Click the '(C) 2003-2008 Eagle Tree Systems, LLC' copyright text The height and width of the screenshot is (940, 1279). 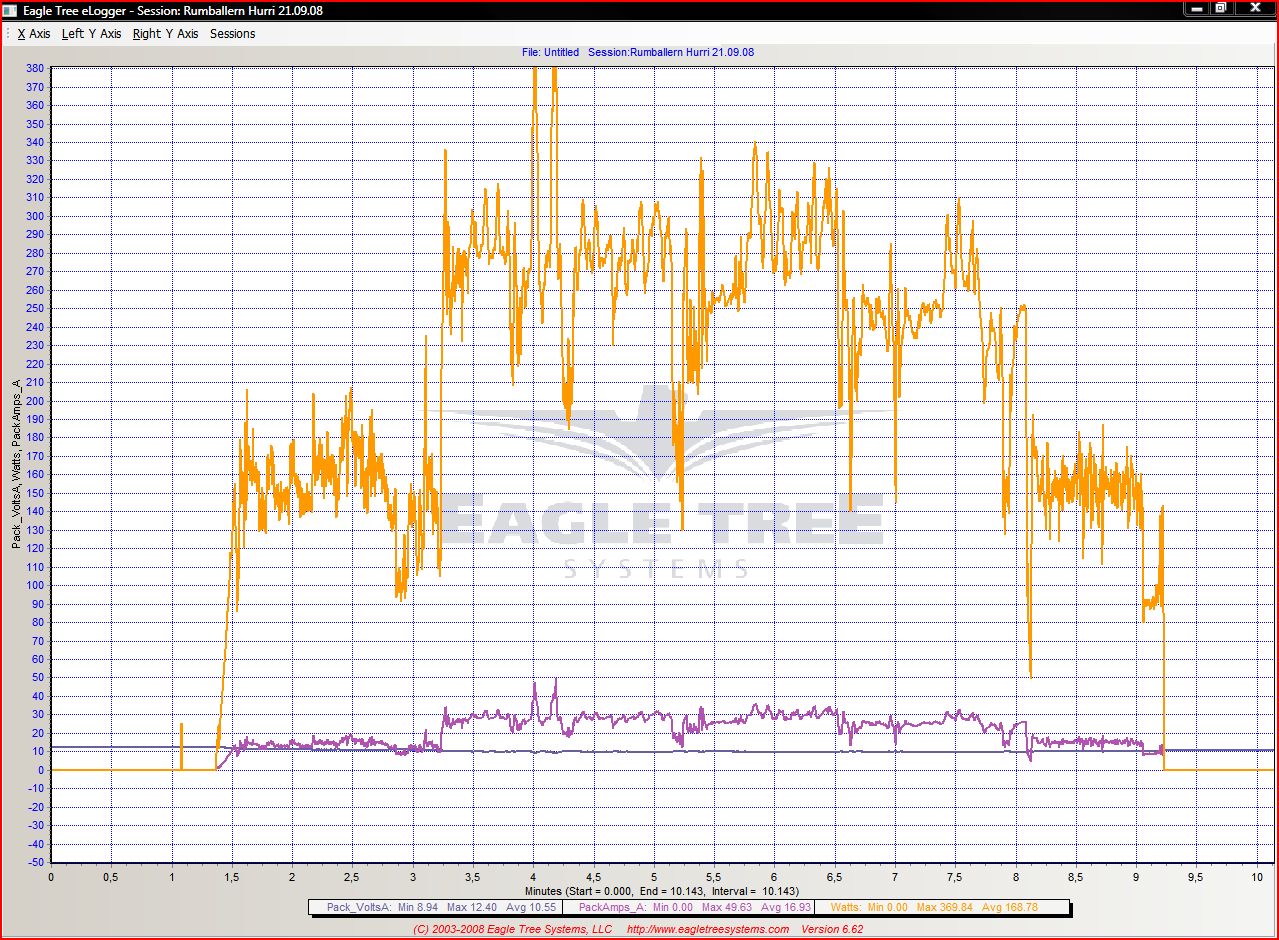click(x=512, y=929)
